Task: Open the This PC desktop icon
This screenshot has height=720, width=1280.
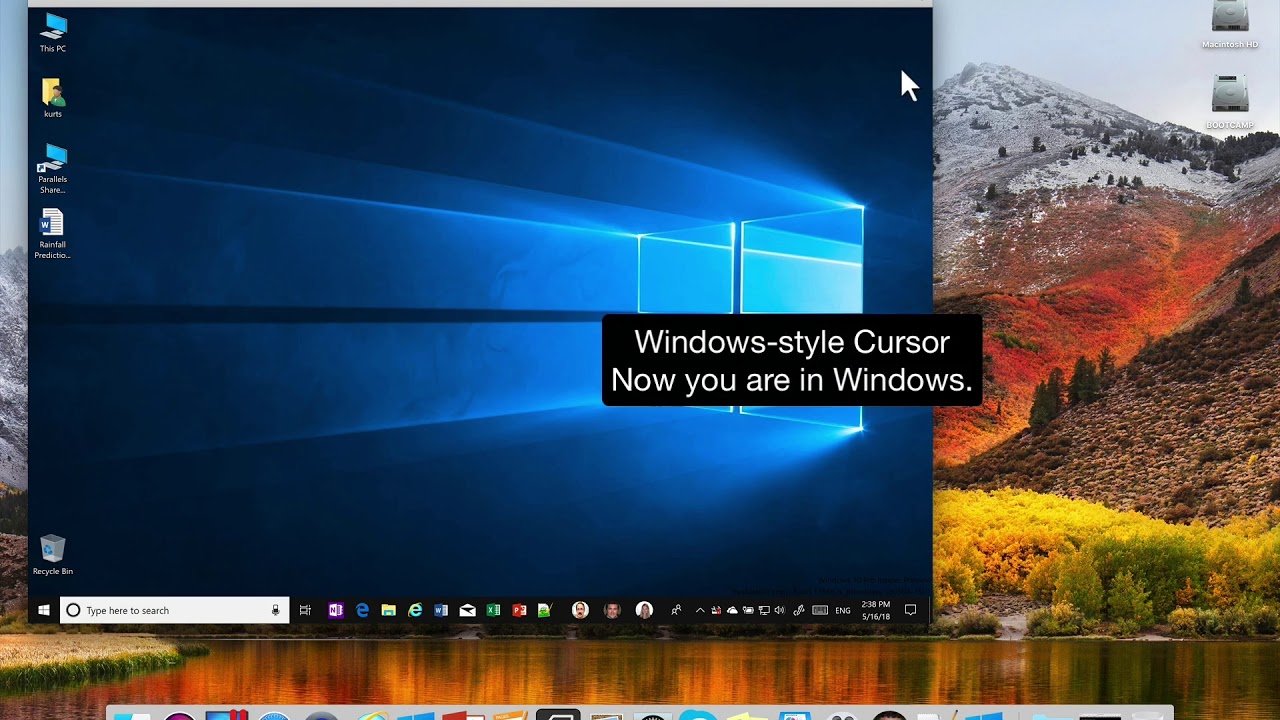Action: coord(53,33)
